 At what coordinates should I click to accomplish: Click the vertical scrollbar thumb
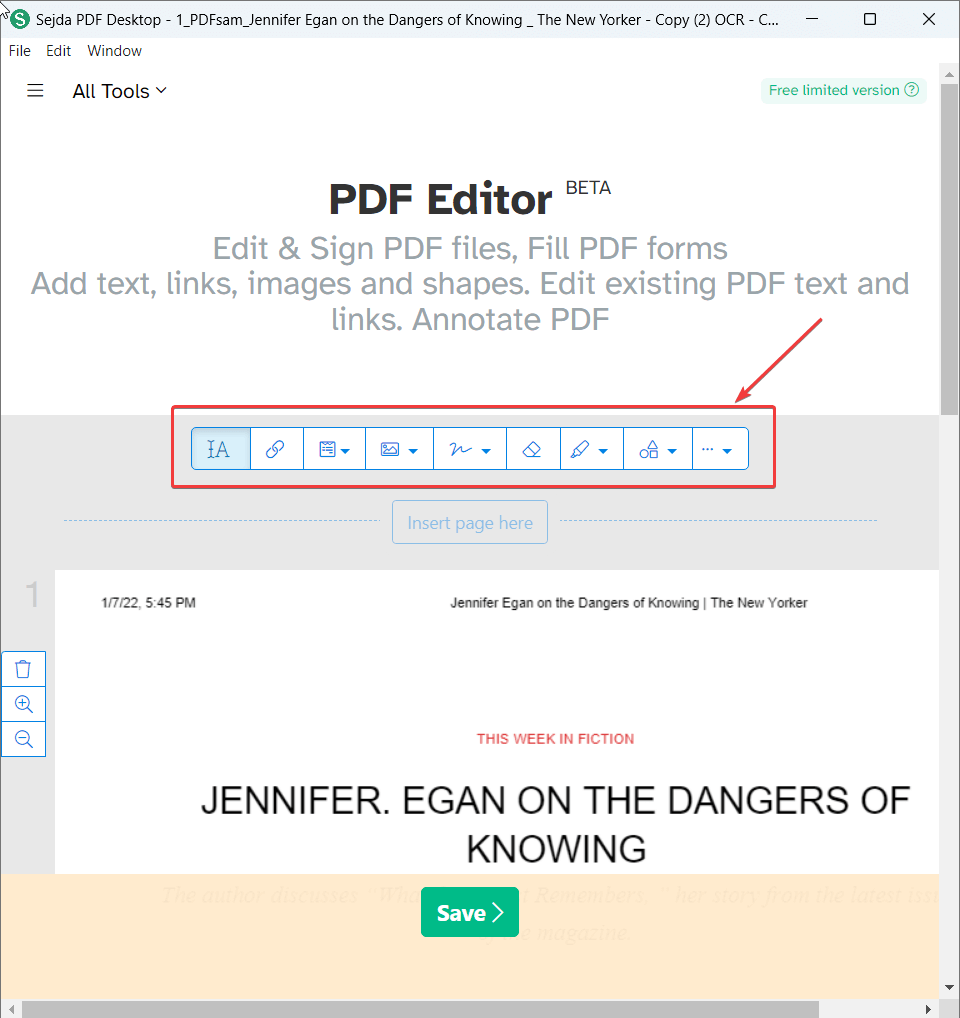point(950,249)
